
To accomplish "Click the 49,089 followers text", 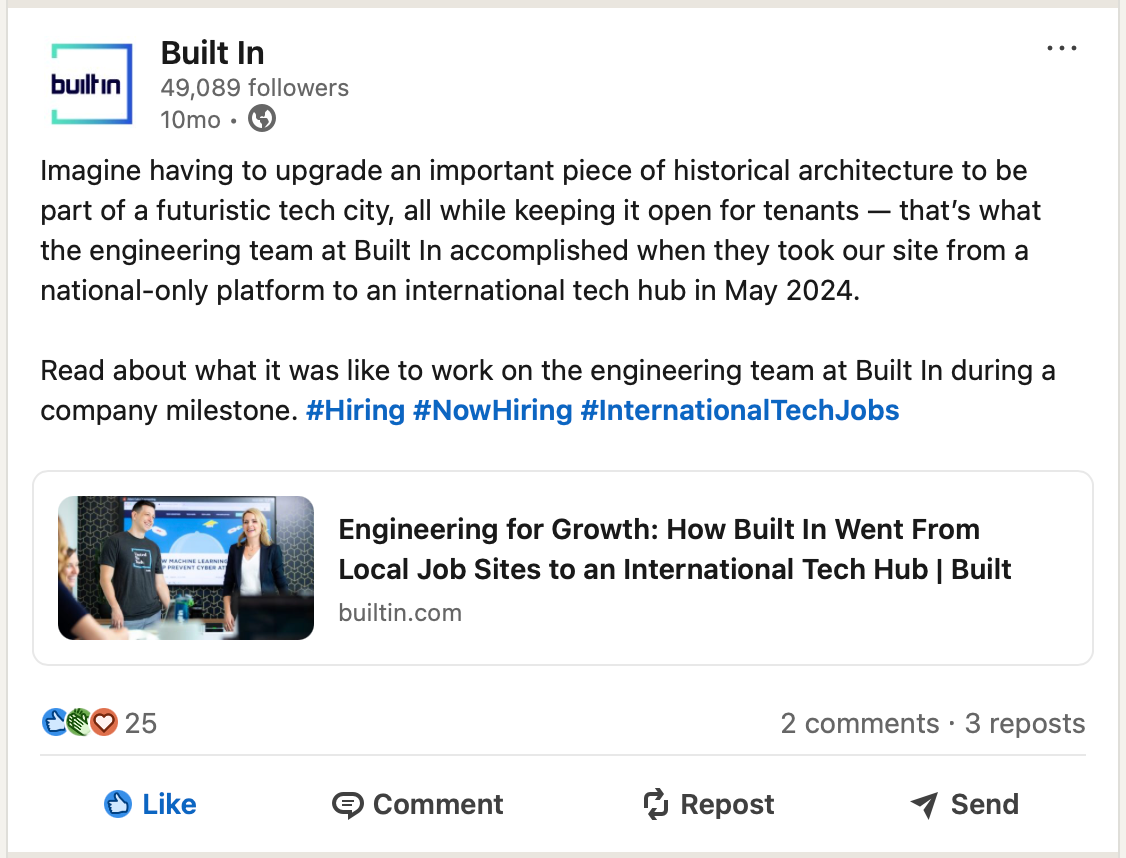I will point(254,88).
